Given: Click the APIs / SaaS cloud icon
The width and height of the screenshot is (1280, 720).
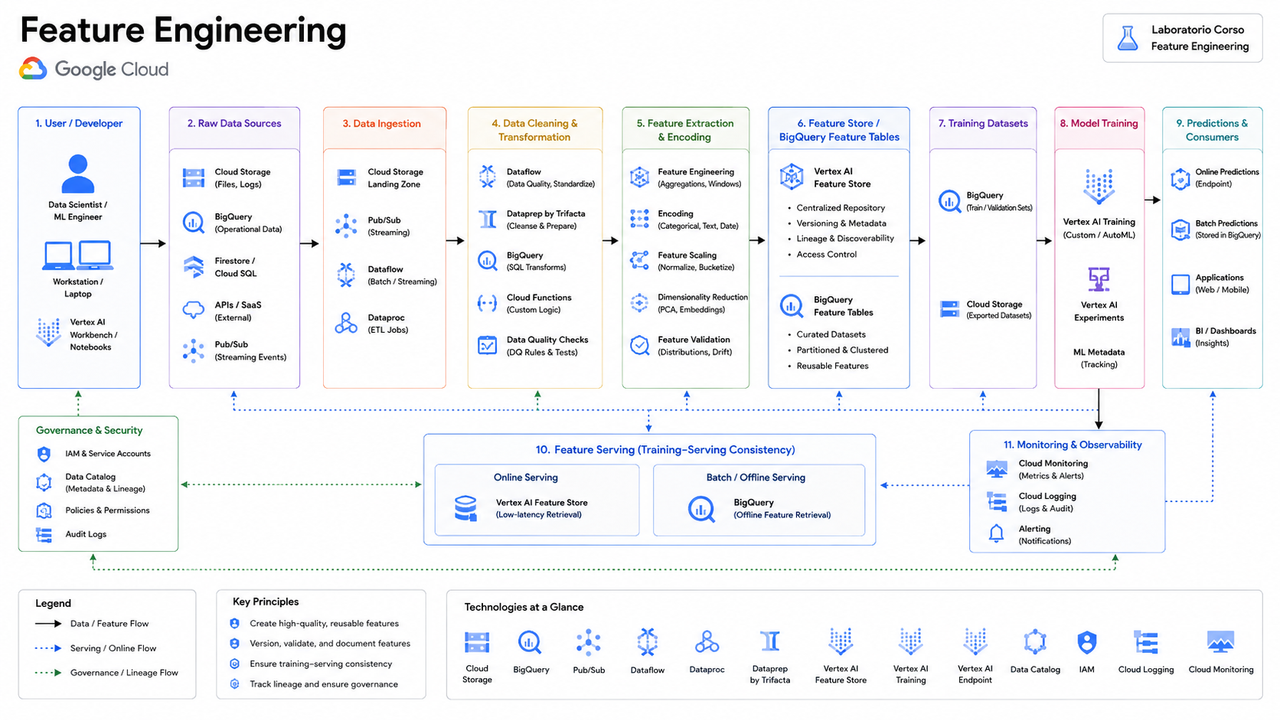Looking at the screenshot, I should point(194,310).
